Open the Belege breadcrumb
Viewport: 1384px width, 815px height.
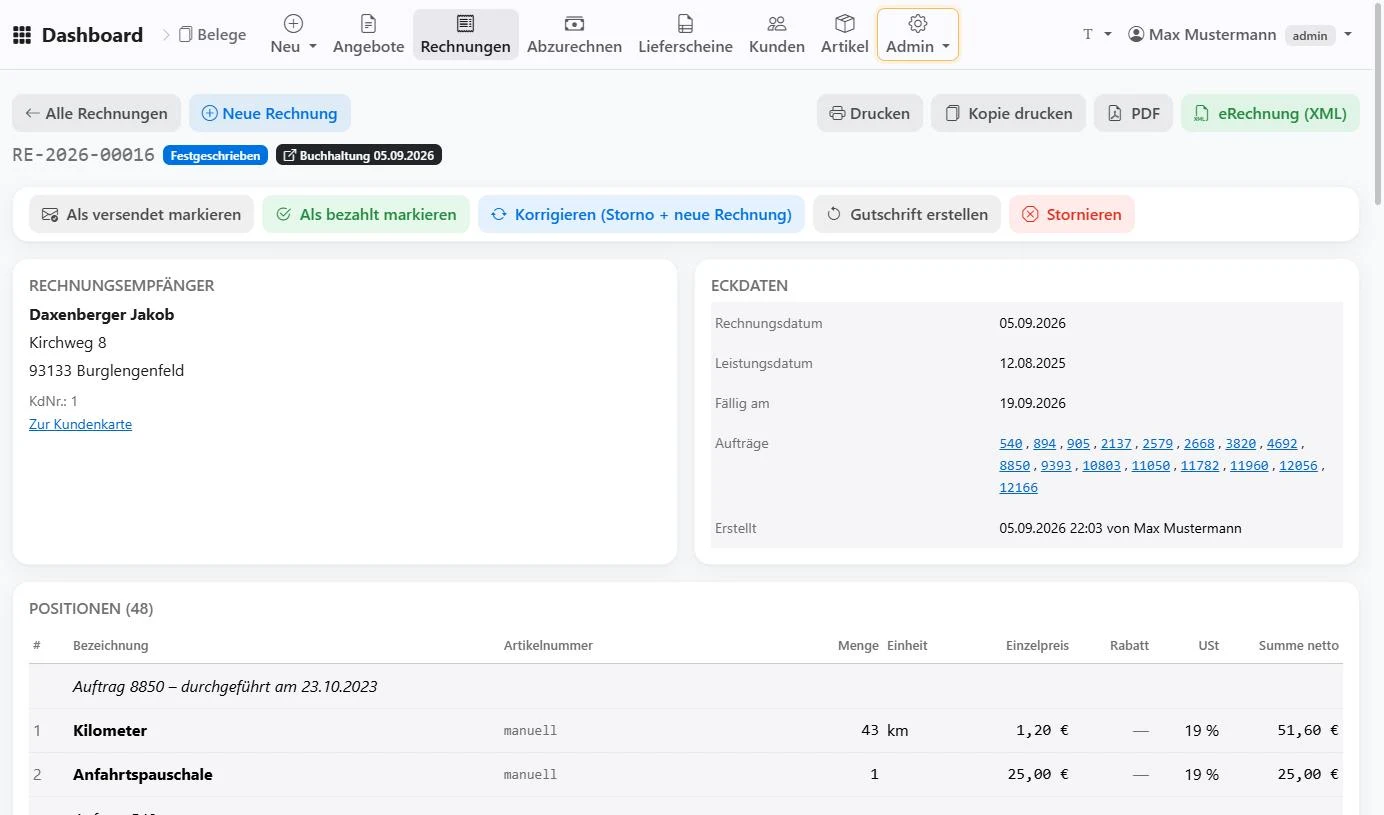[x=212, y=35]
